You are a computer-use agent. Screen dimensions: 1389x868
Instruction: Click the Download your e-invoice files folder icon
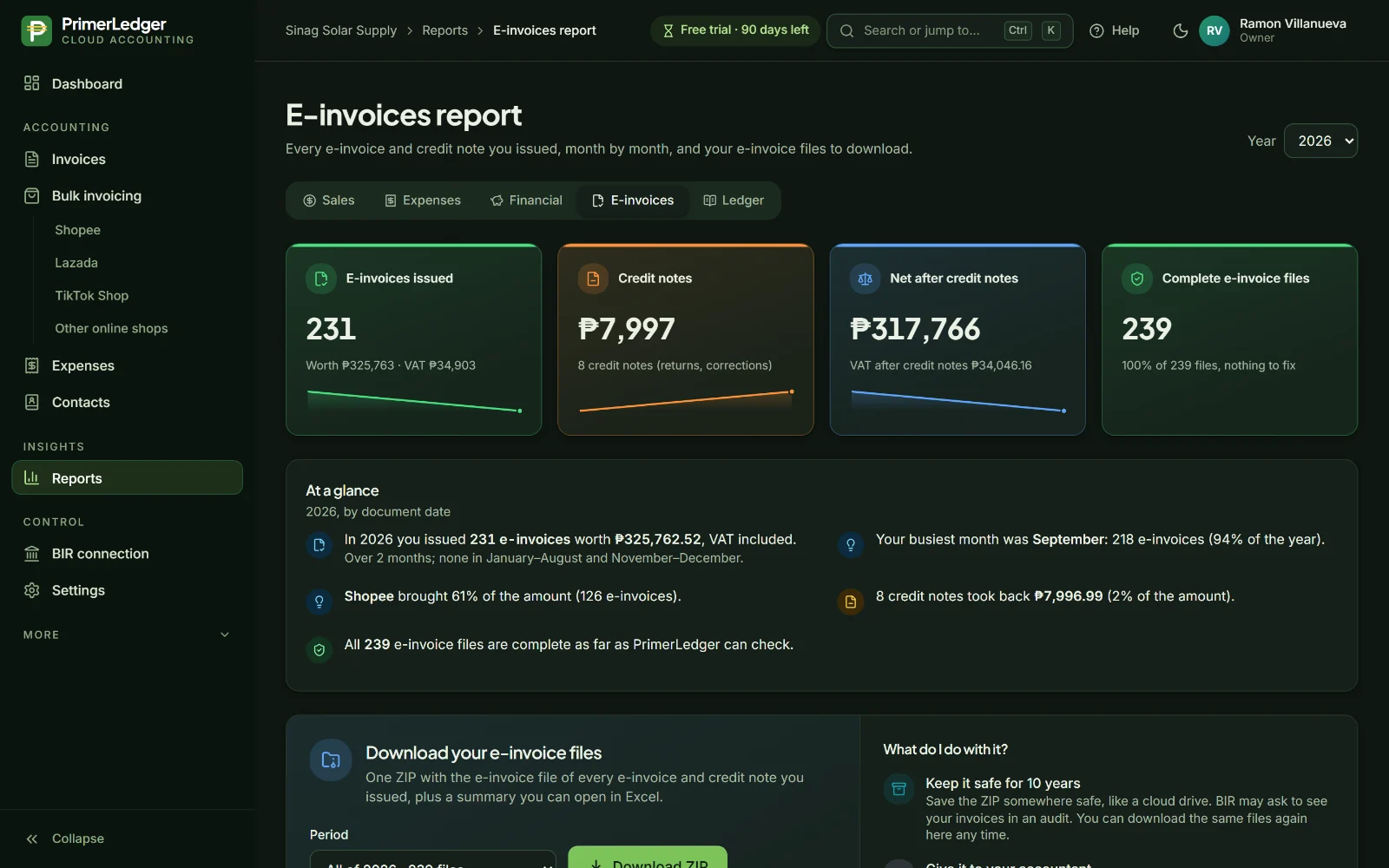(331, 760)
